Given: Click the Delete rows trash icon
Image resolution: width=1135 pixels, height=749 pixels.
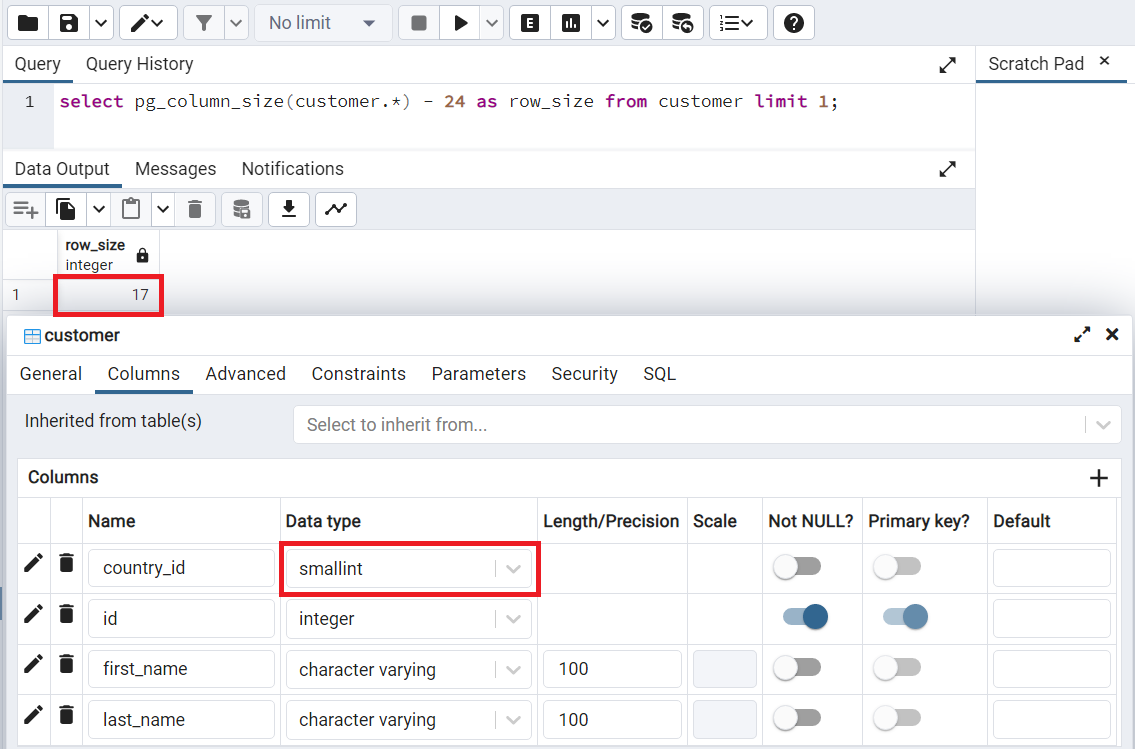Looking at the screenshot, I should tap(195, 210).
